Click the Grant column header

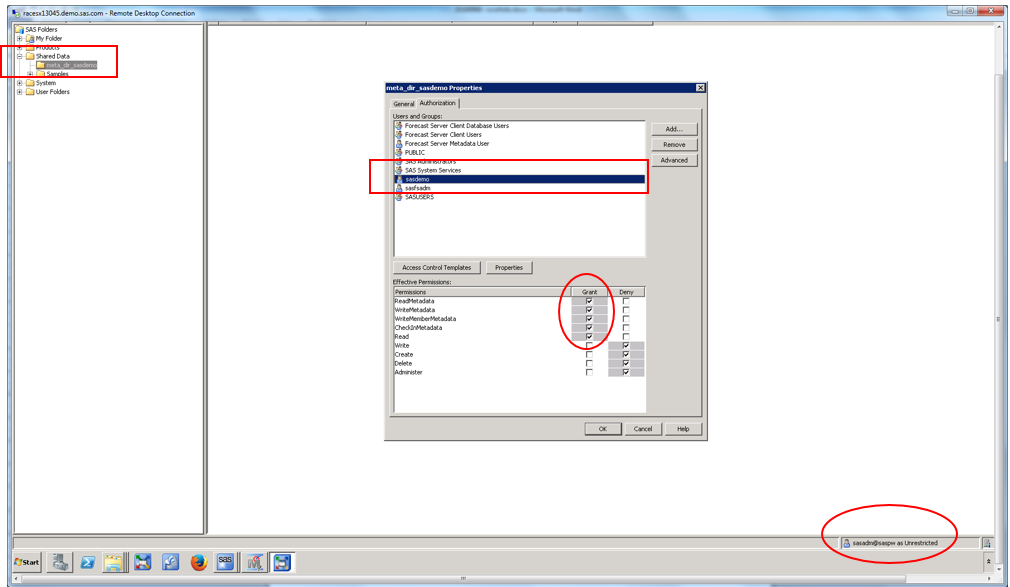pyautogui.click(x=589, y=292)
